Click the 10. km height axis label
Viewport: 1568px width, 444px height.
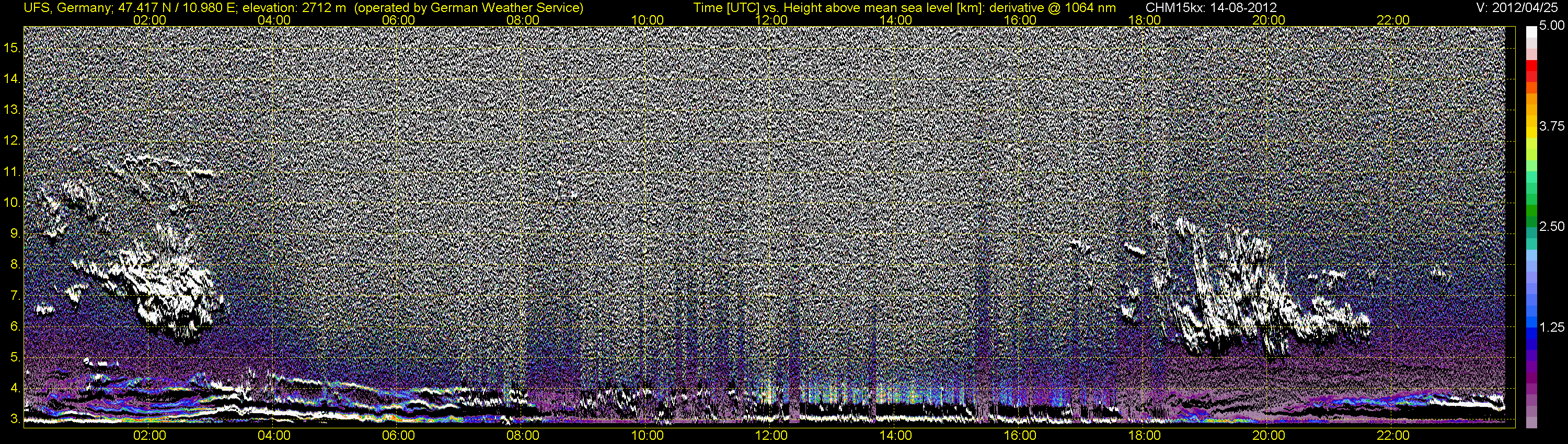click(12, 203)
